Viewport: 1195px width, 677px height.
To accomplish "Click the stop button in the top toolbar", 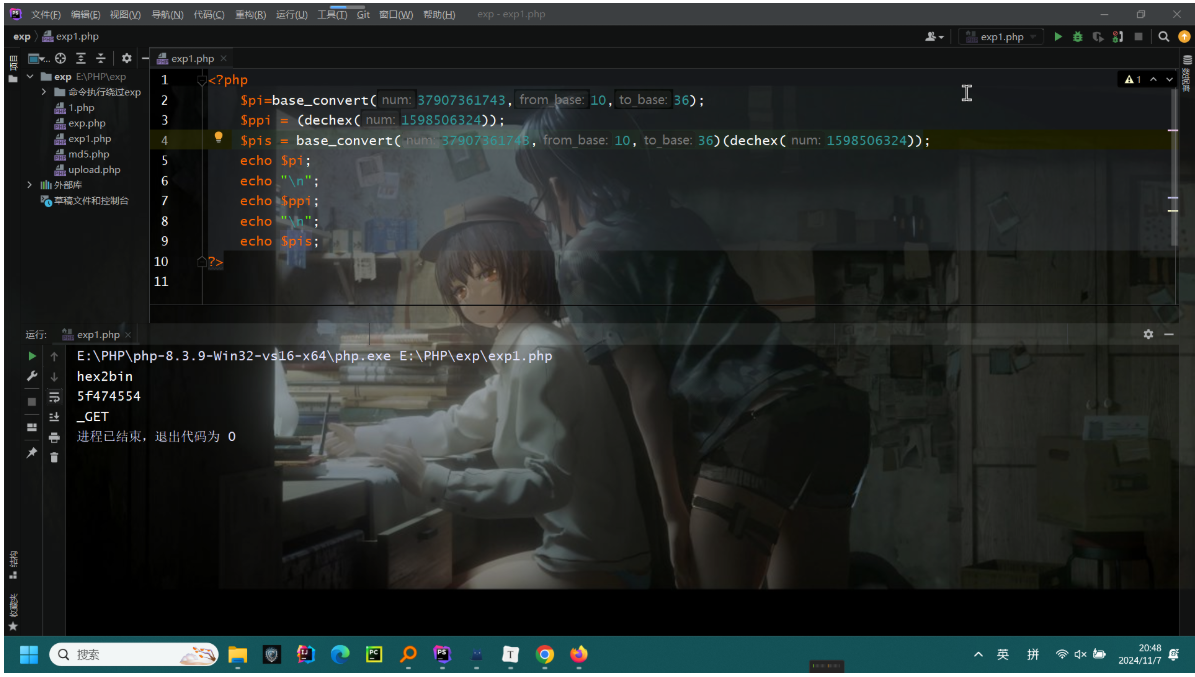I will (1139, 37).
